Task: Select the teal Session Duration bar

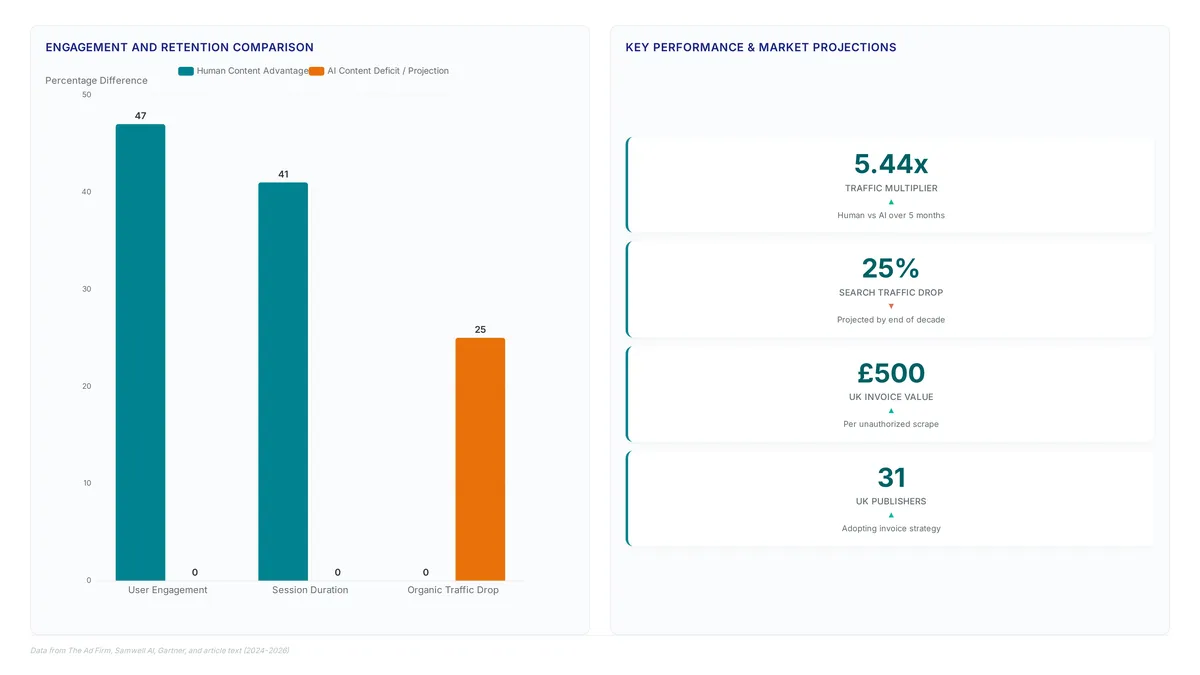Action: [283, 381]
